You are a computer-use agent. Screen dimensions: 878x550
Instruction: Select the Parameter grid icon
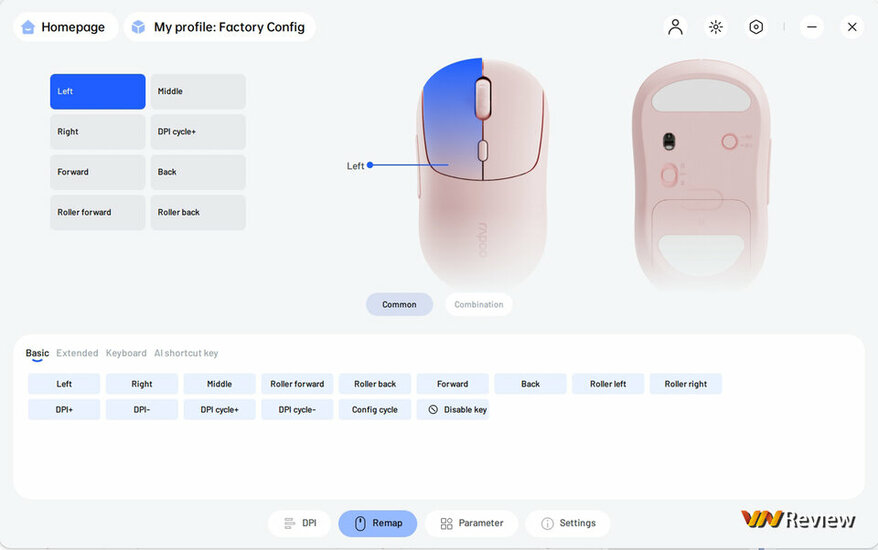(x=446, y=523)
